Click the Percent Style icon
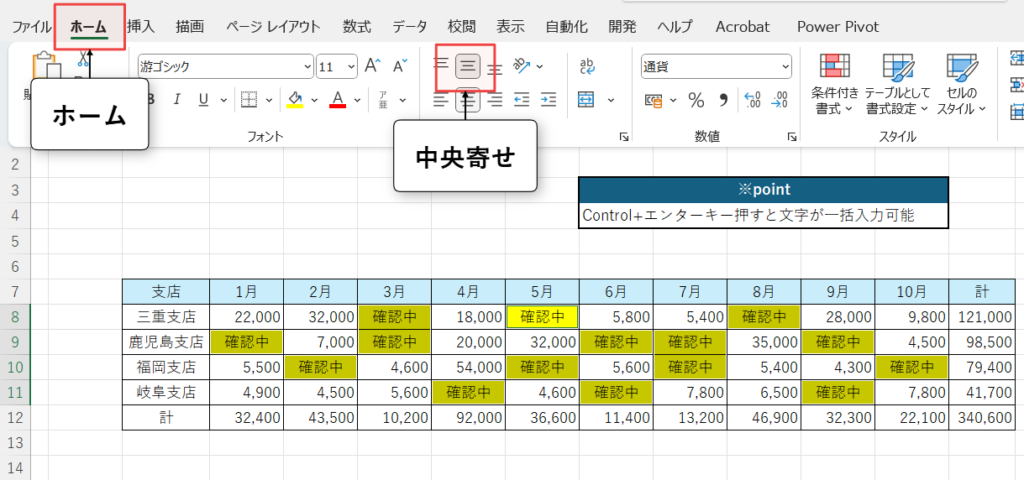Viewport: 1024px width, 480px height. (696, 100)
